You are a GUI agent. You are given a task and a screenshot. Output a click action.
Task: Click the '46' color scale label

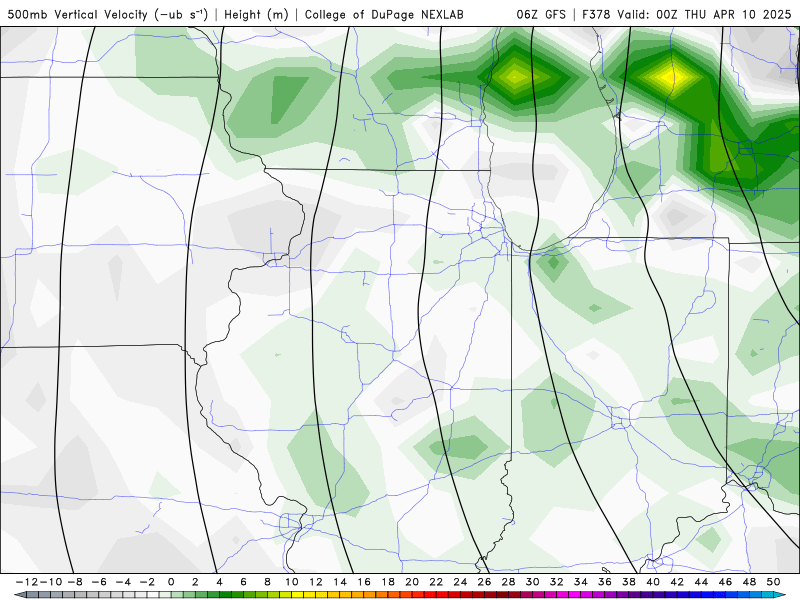726,582
